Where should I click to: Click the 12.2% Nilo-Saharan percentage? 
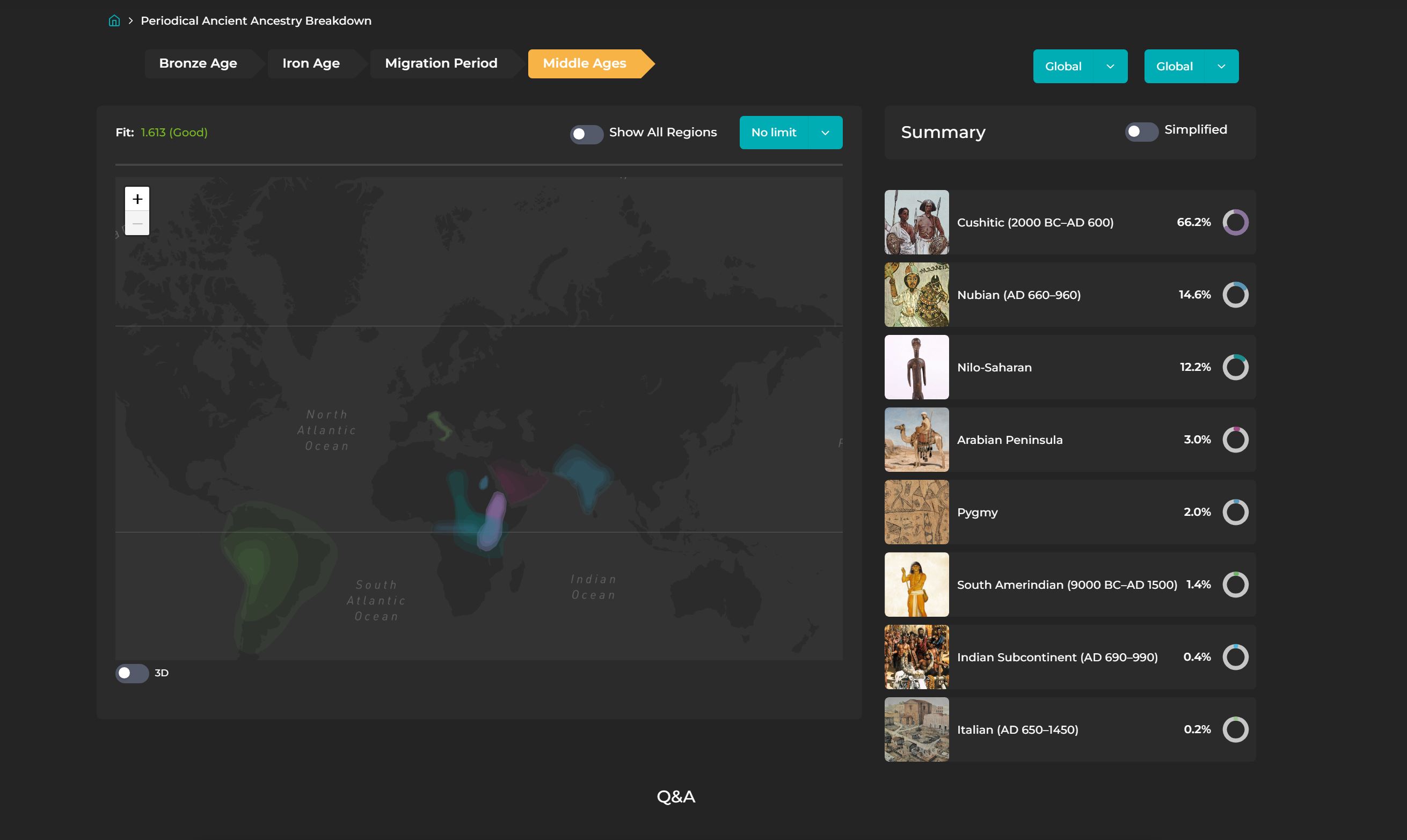[x=1195, y=367]
